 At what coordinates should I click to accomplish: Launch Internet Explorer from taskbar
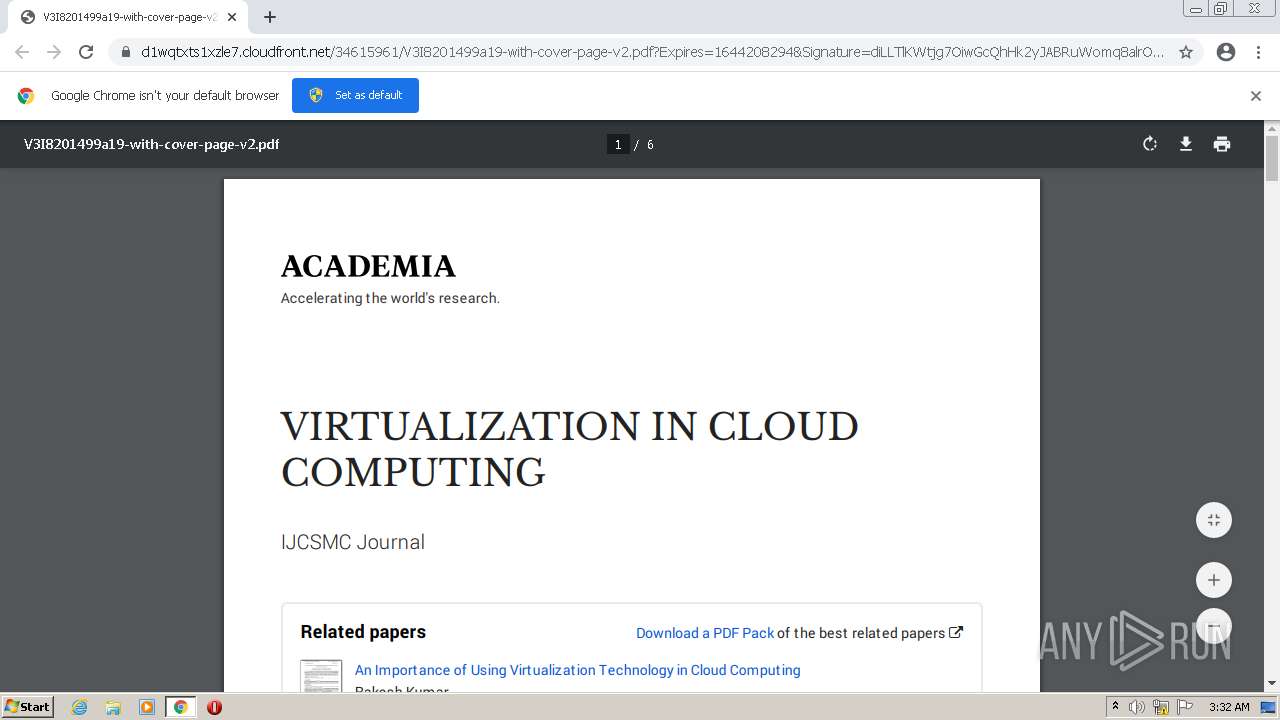pos(79,707)
